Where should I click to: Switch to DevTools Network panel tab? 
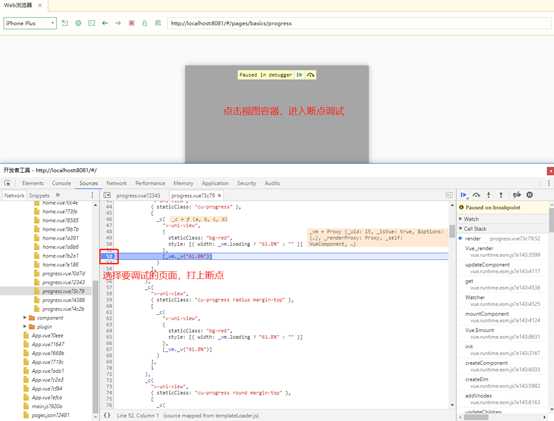pyautogui.click(x=117, y=183)
